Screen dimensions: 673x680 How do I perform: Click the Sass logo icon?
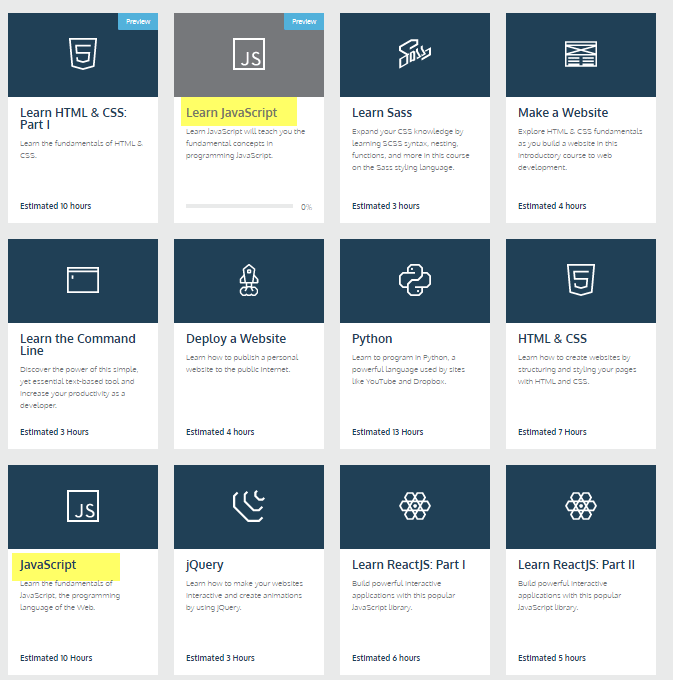415,54
